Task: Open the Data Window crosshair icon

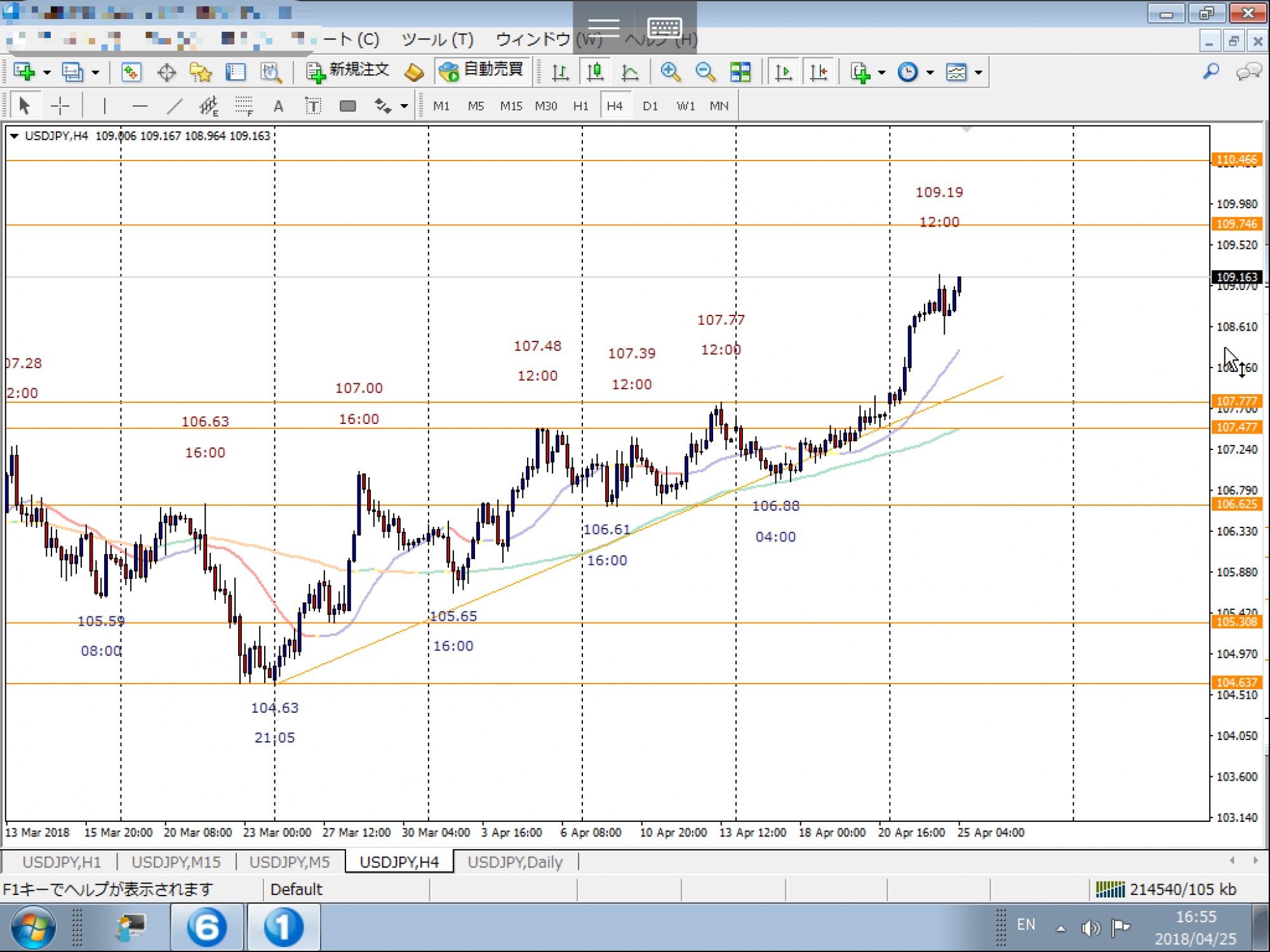Action: [166, 72]
